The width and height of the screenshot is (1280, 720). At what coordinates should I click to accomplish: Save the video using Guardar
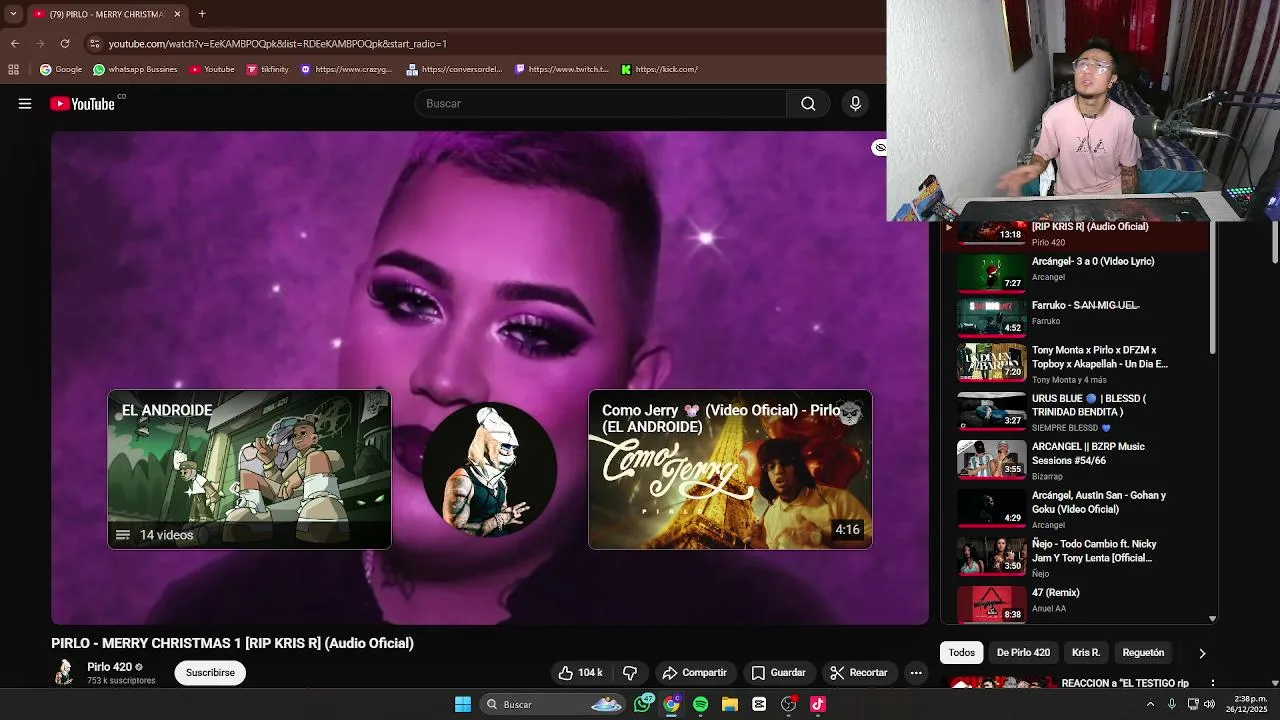(778, 673)
